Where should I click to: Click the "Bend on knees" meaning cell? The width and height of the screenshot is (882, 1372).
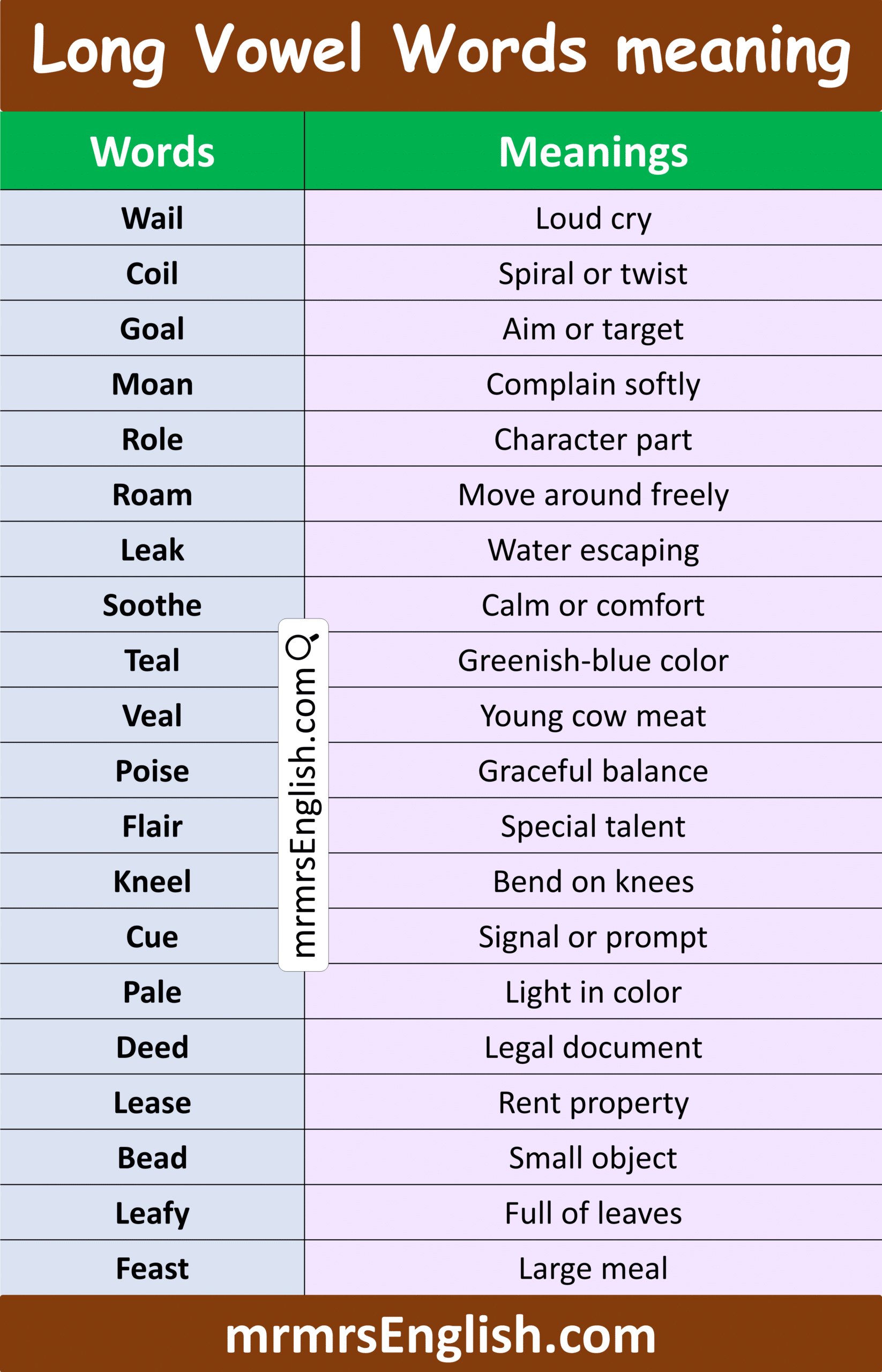(593, 882)
